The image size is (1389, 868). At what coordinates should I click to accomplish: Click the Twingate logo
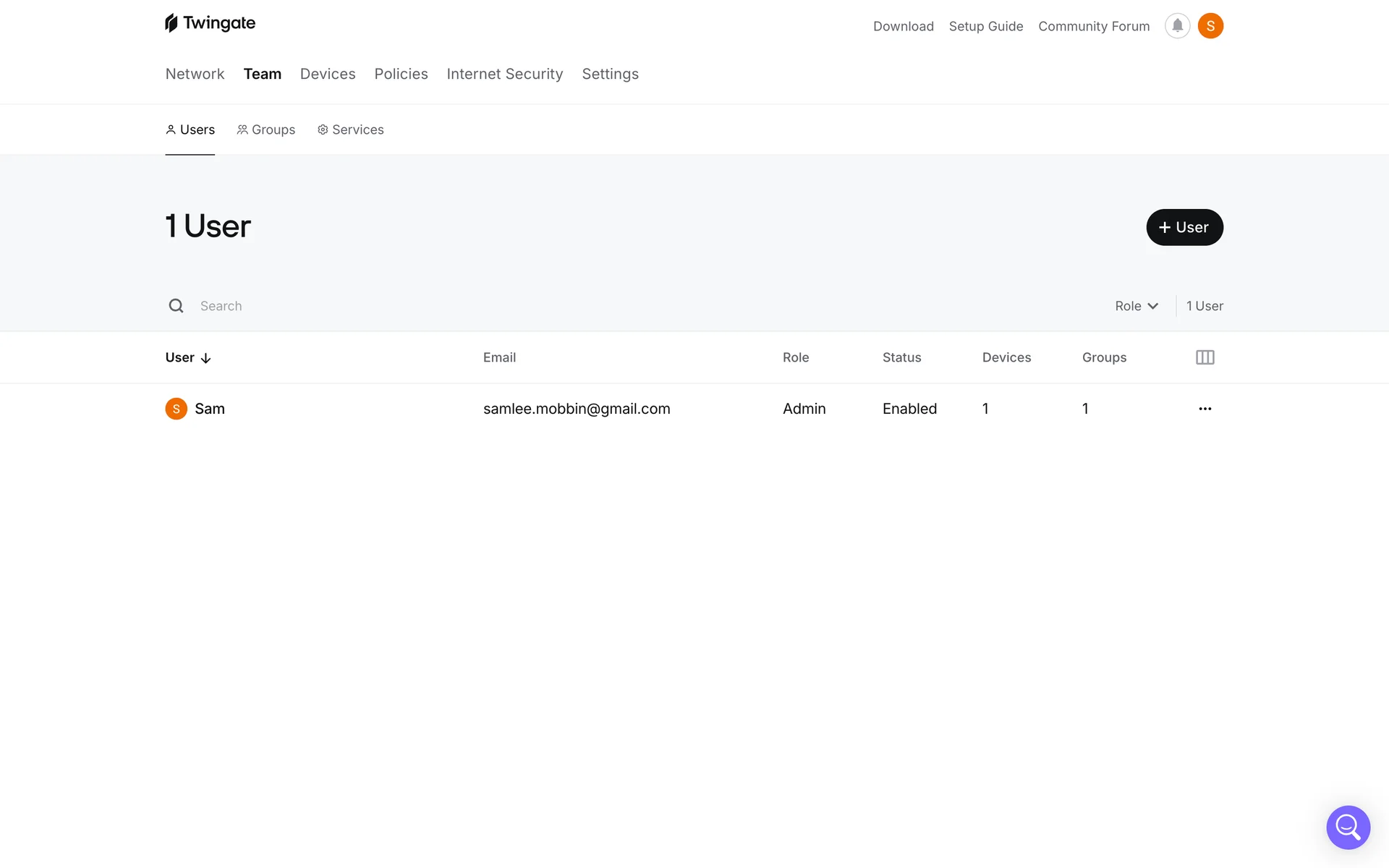coord(210,23)
